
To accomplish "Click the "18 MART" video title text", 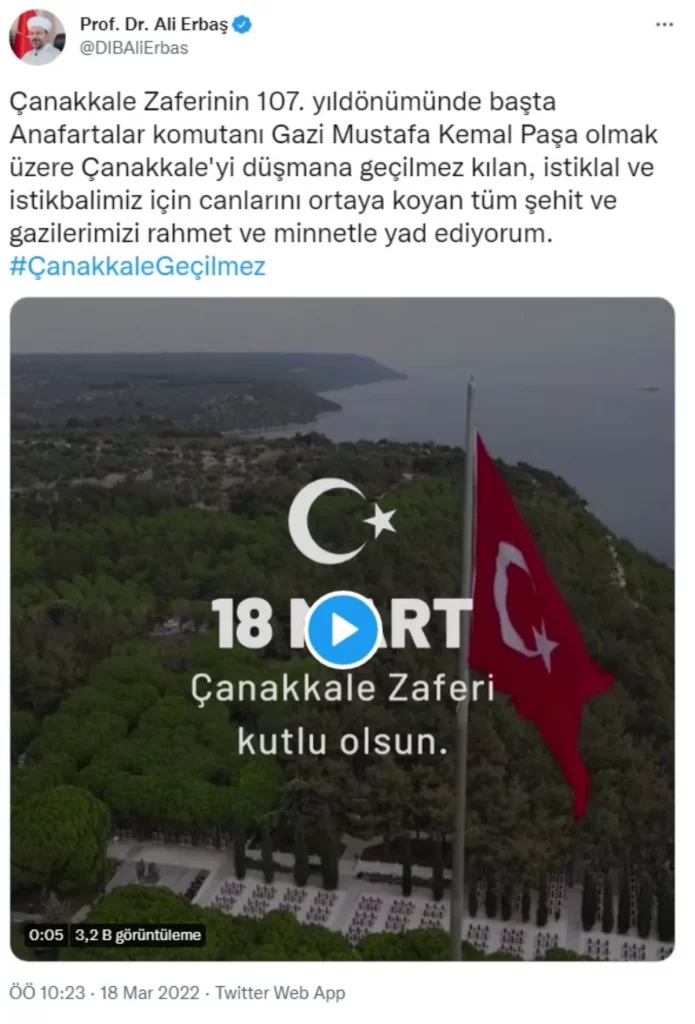I will tap(342, 625).
